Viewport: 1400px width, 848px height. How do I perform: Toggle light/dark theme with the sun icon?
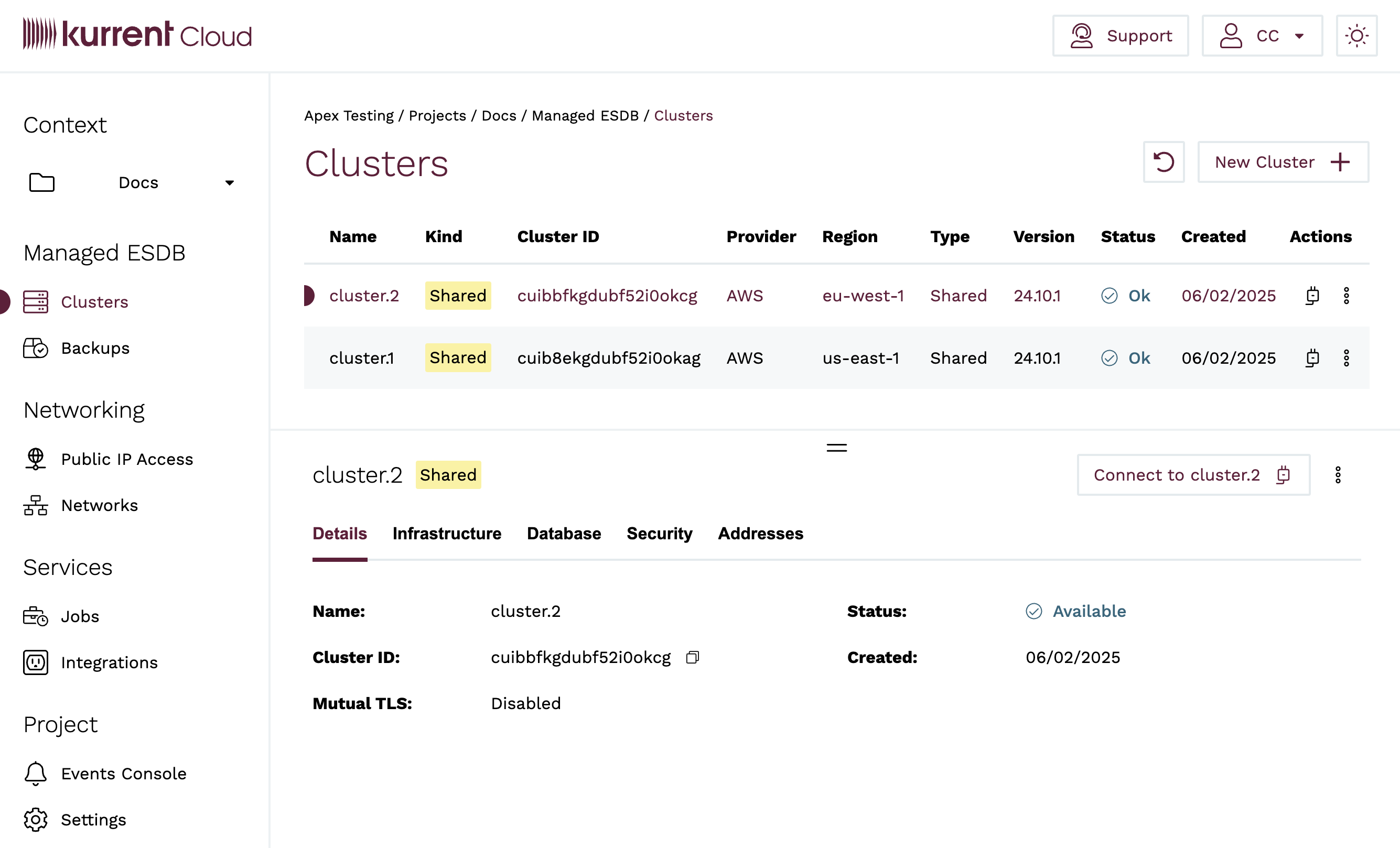1357,35
